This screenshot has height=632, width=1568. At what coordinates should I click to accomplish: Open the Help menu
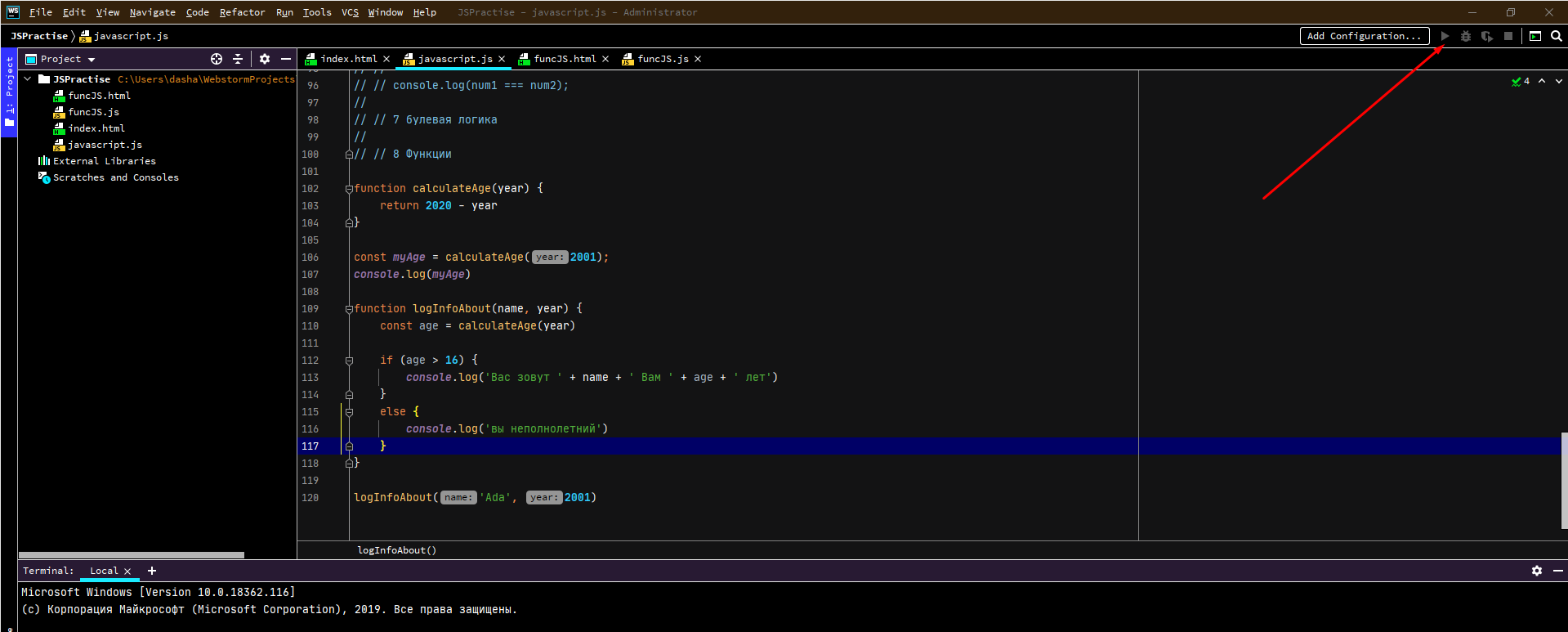click(x=425, y=12)
